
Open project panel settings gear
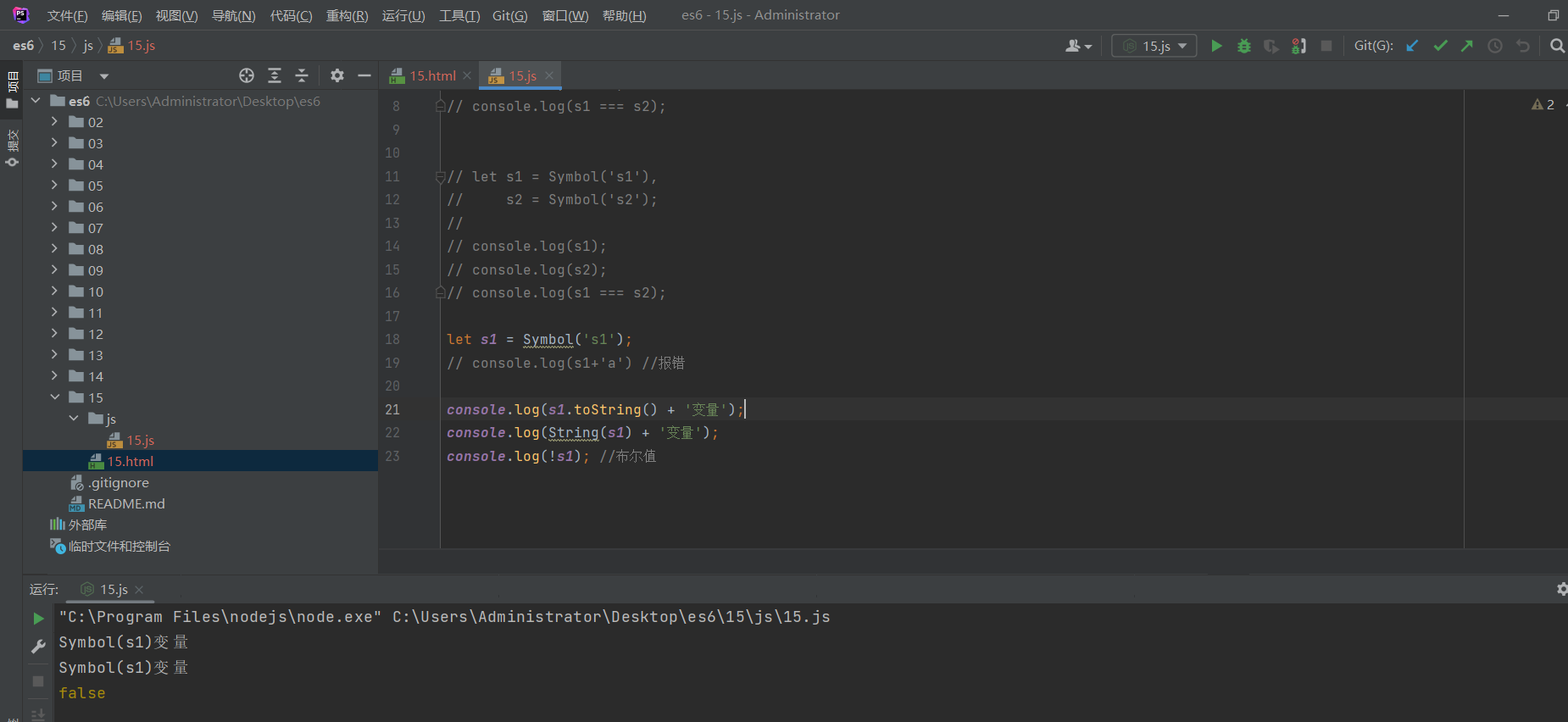pos(337,75)
